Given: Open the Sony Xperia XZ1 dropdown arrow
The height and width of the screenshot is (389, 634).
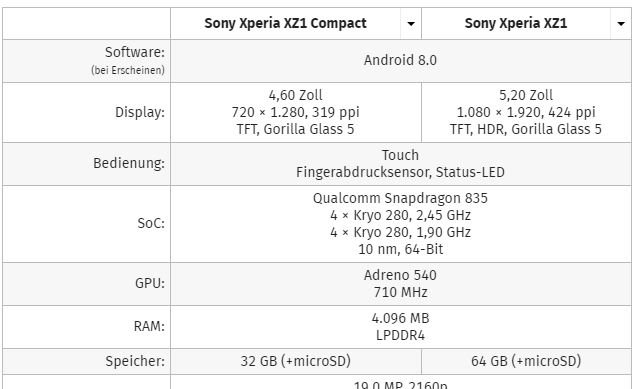Looking at the screenshot, I should 621,24.
